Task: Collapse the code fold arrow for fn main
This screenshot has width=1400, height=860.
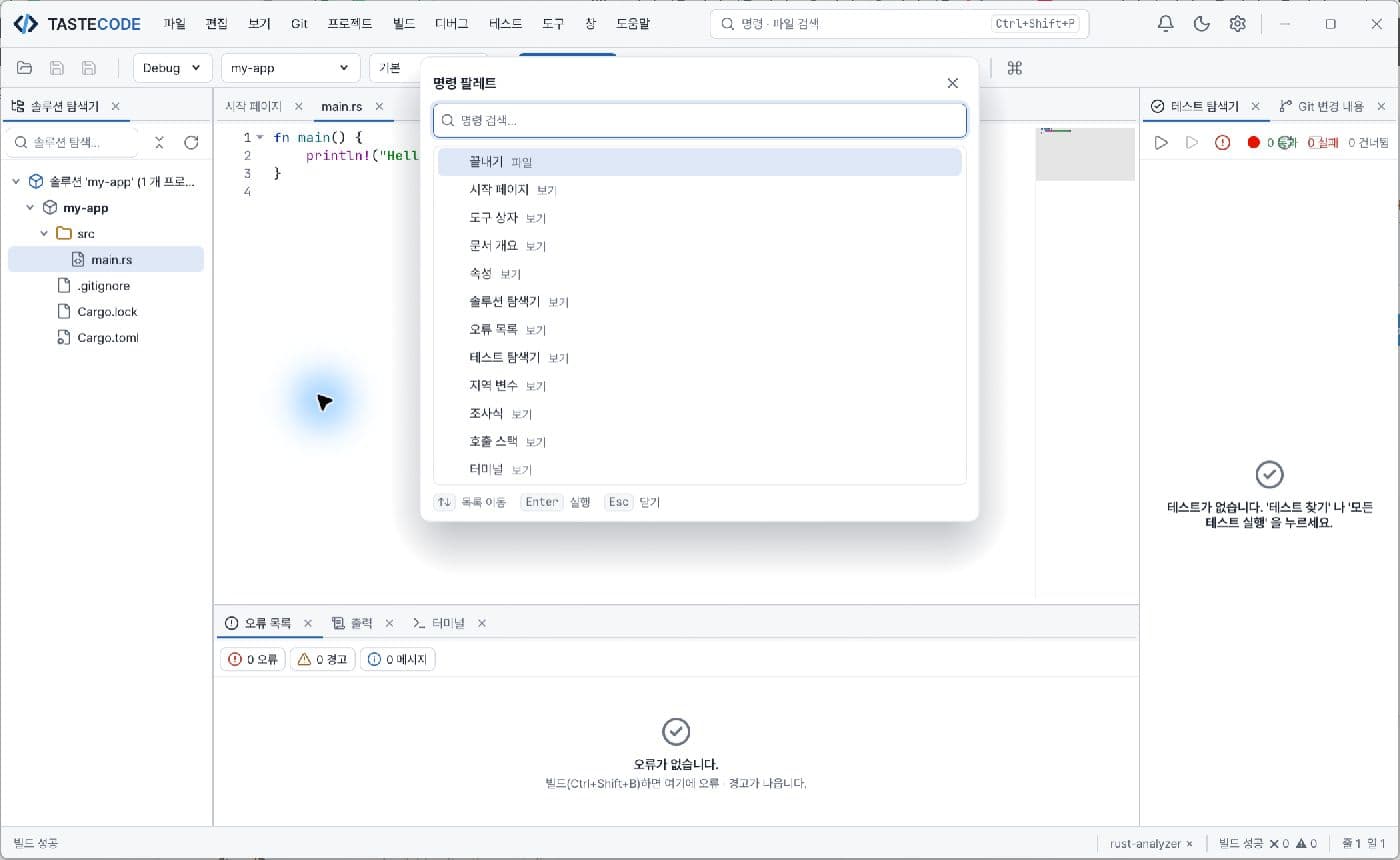Action: 260,137
